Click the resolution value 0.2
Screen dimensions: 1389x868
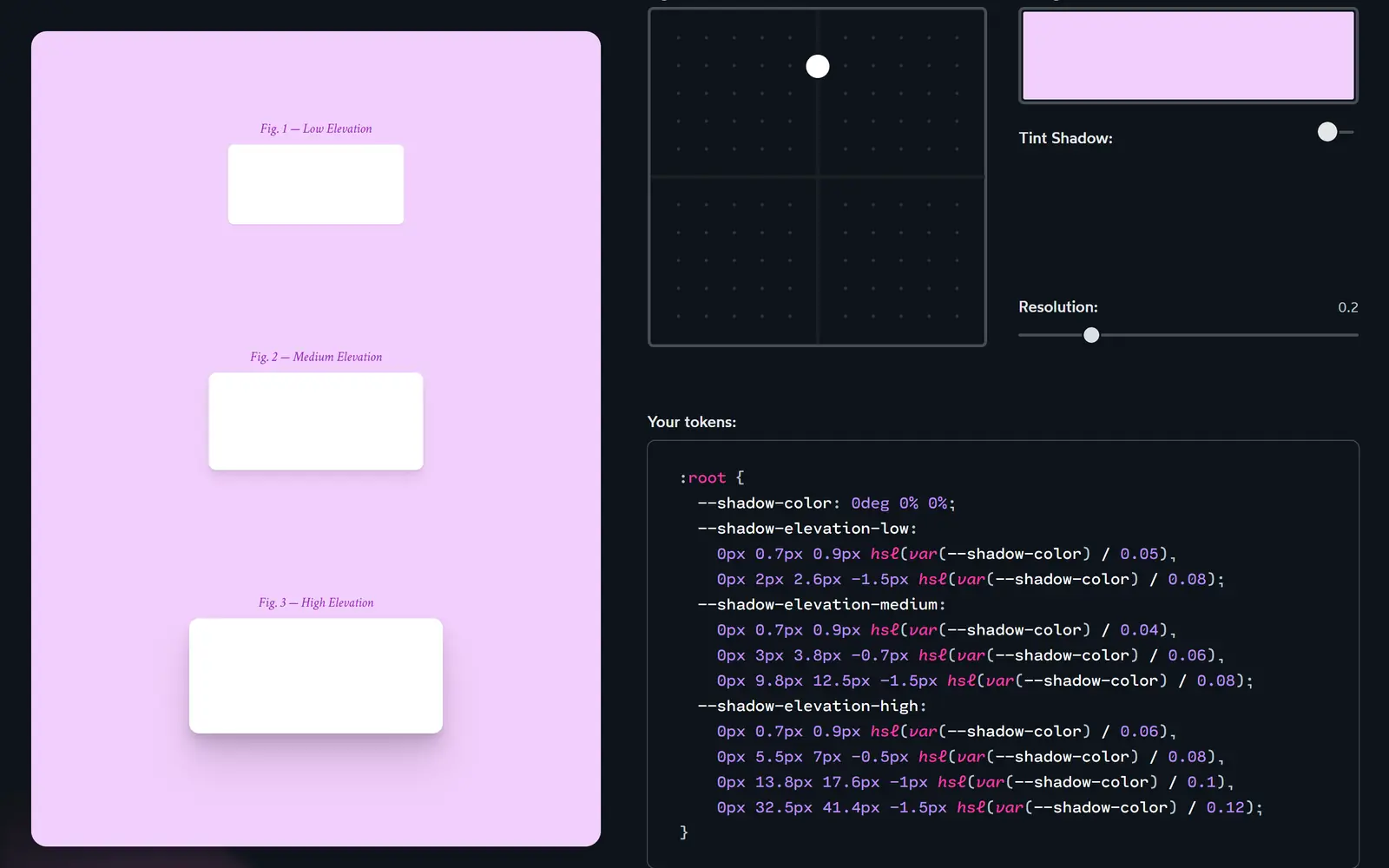(1347, 307)
